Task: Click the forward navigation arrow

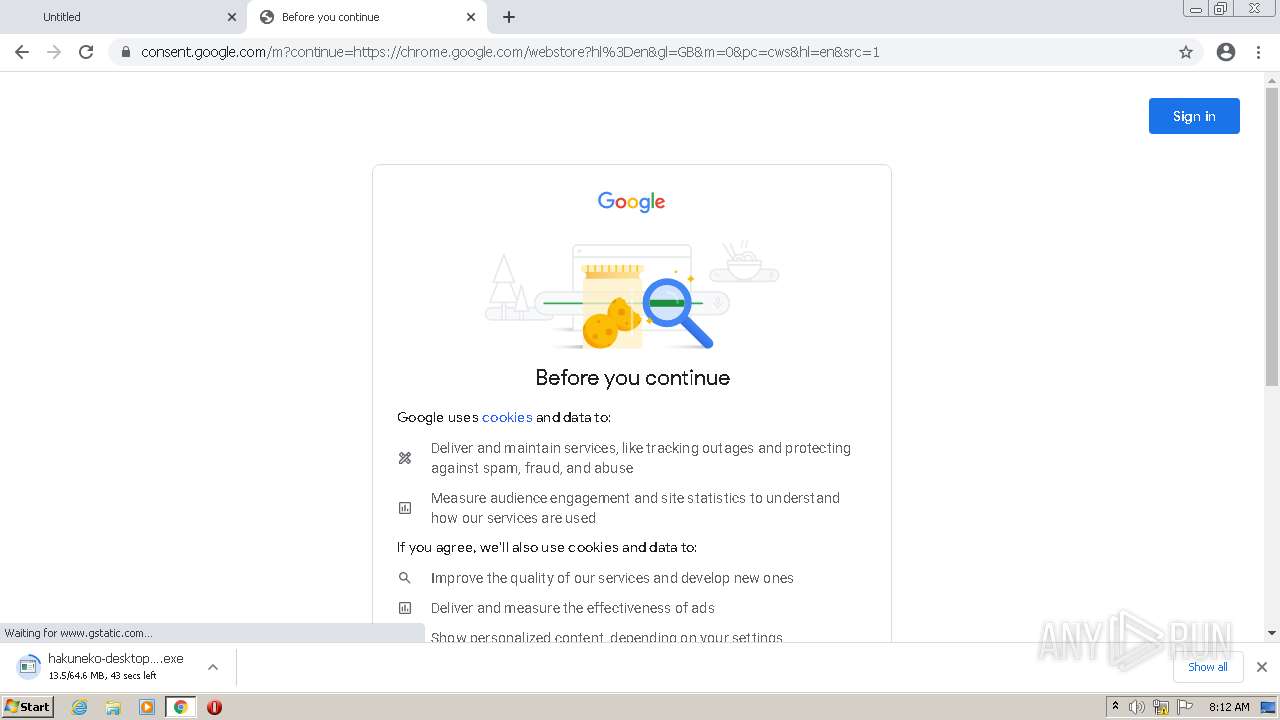Action: click(54, 52)
